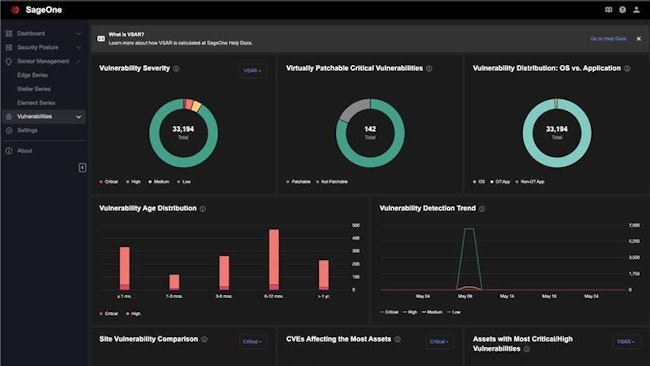Click the ≤1 mo. bar in age chart
Screen dimensions: 650x366
click(125, 268)
